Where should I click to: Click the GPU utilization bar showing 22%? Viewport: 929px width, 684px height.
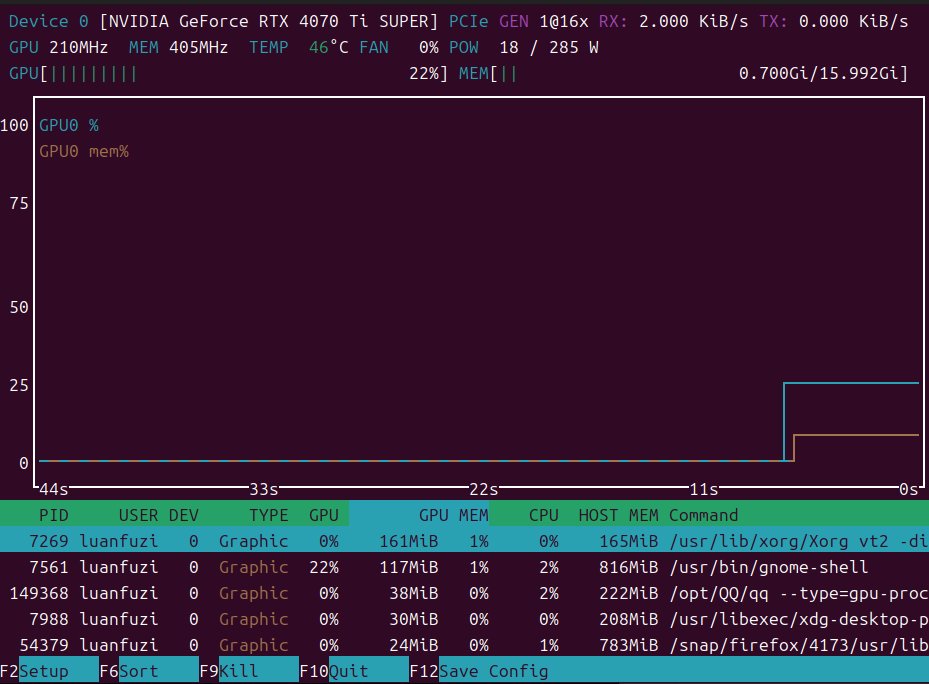point(229,73)
